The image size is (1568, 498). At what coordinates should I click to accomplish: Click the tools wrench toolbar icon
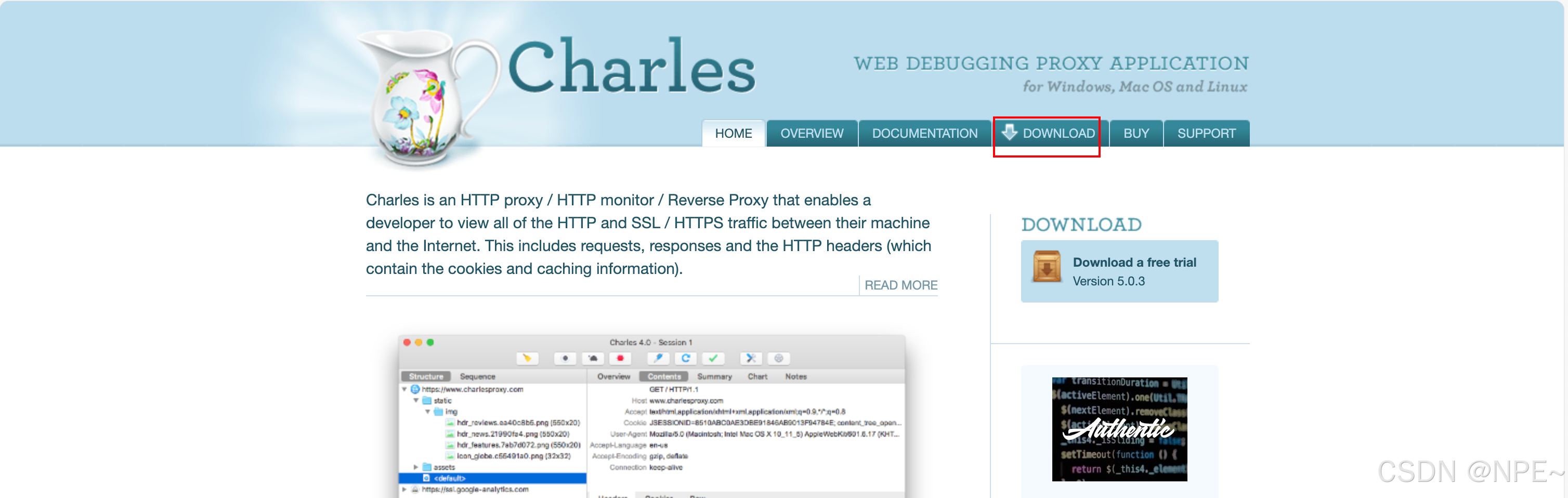pos(751,359)
